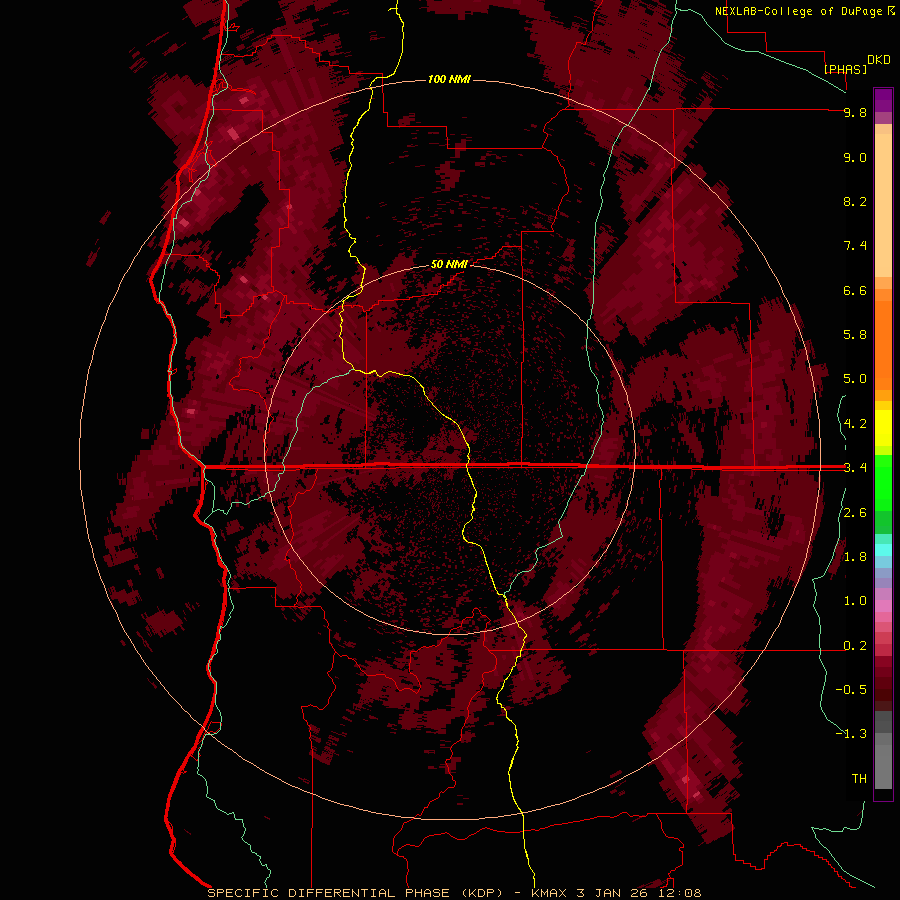The width and height of the screenshot is (900, 900).
Task: Click the [PHAS] label above the color bar
Action: (x=845, y=69)
